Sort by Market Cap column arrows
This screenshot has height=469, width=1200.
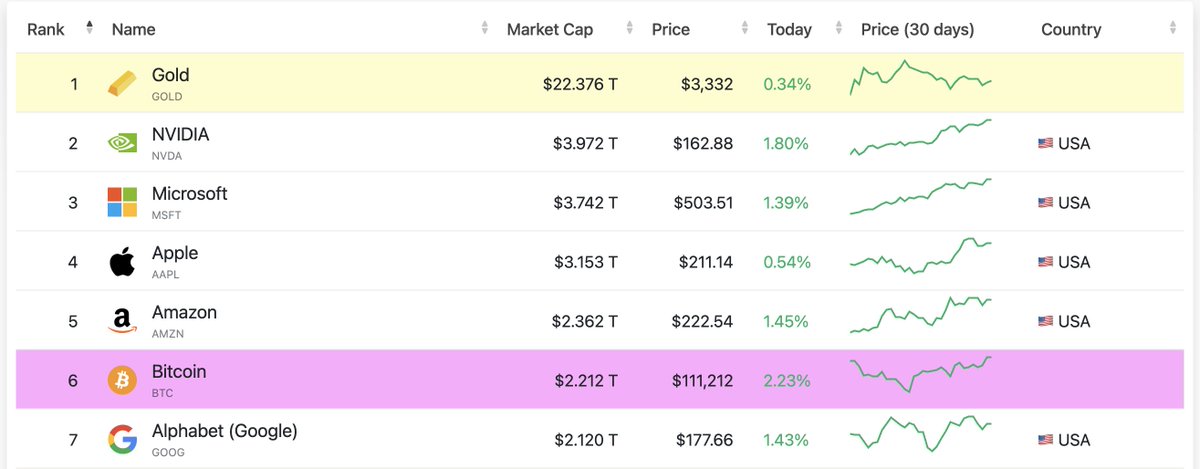[x=629, y=29]
